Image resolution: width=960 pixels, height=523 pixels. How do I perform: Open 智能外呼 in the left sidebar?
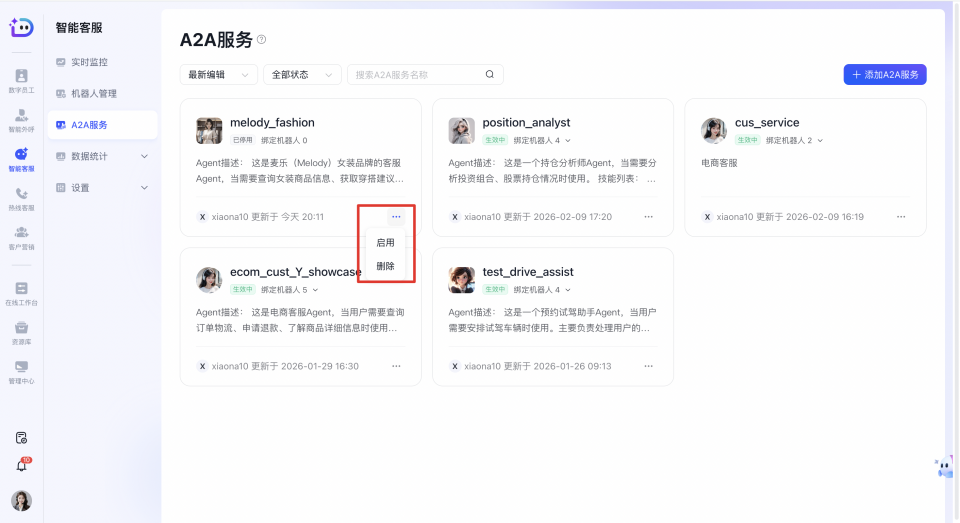pos(21,120)
